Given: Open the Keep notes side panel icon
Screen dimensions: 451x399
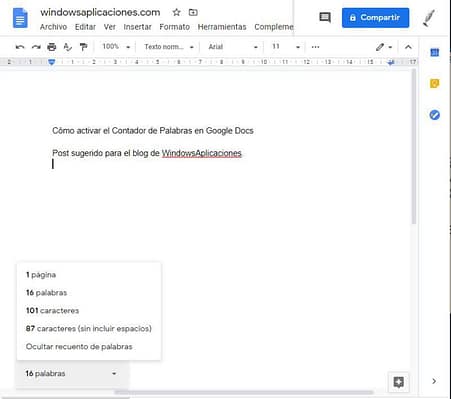Looking at the screenshot, I should [434, 83].
